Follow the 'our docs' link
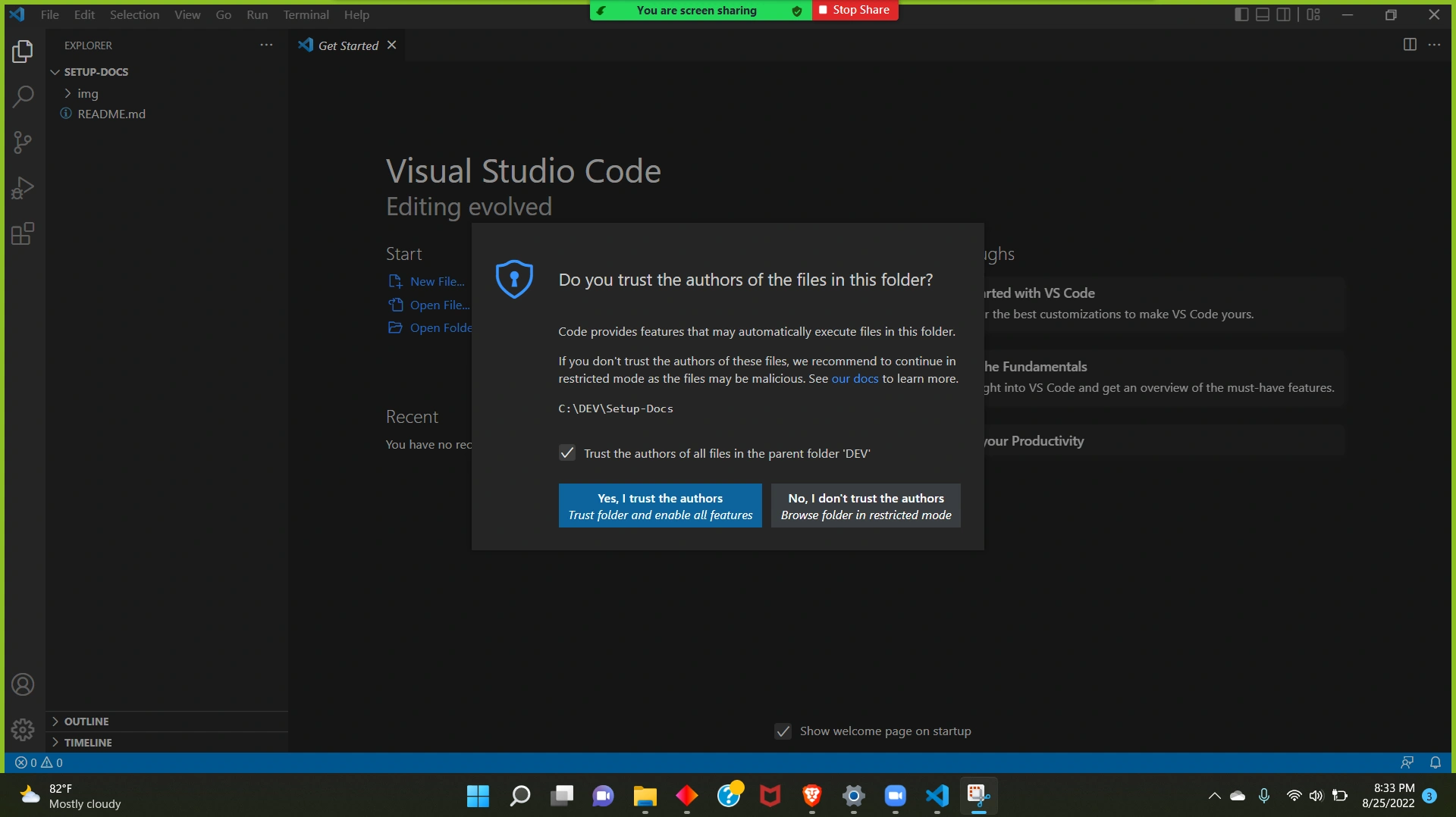Image resolution: width=1456 pixels, height=817 pixels. point(855,379)
